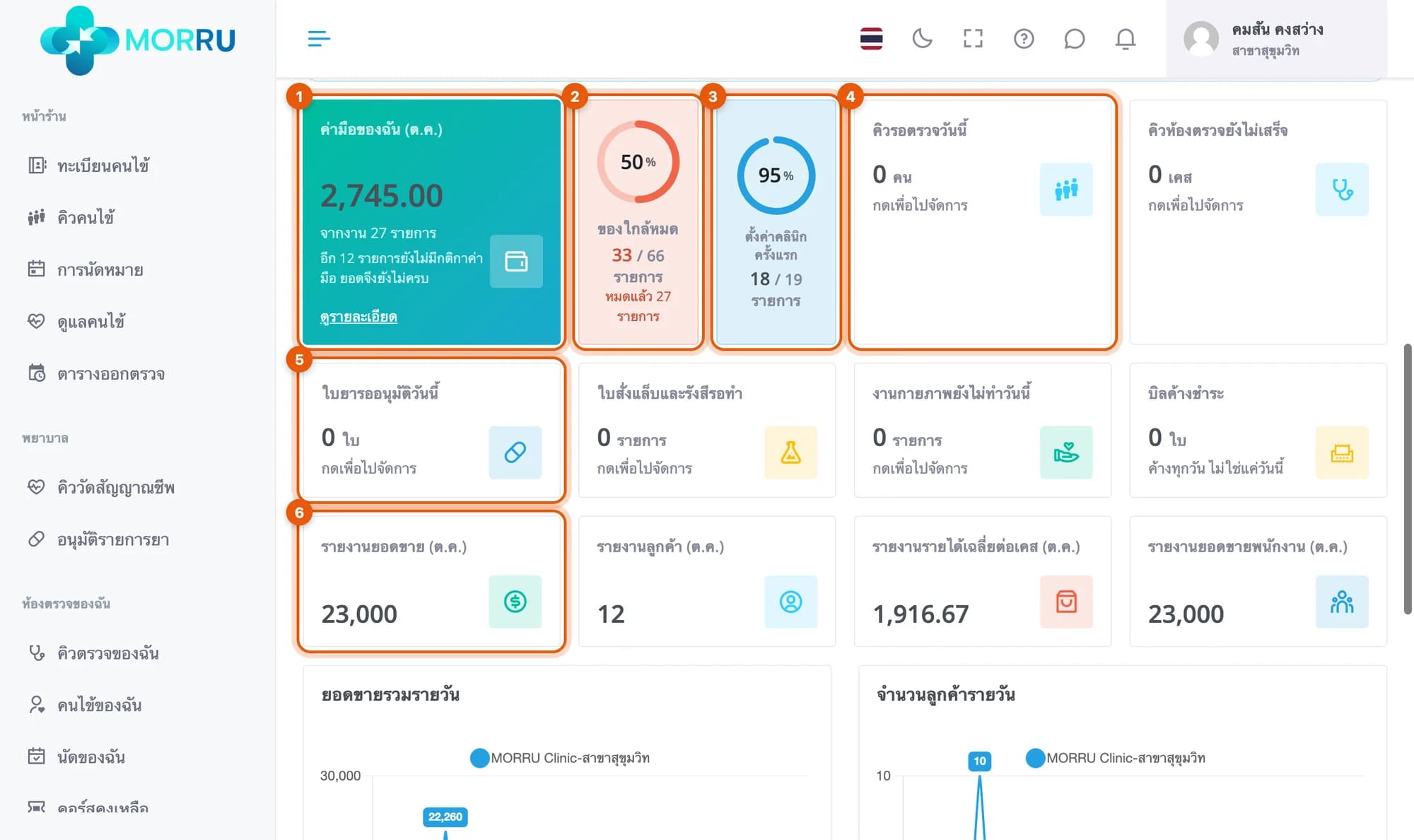Select คนไข้ของฉัน in the sidebar
This screenshot has height=840, width=1414.
(84, 705)
